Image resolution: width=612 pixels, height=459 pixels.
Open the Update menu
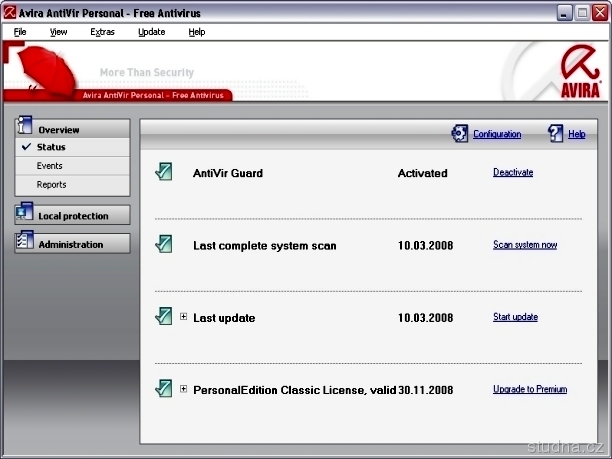(151, 32)
